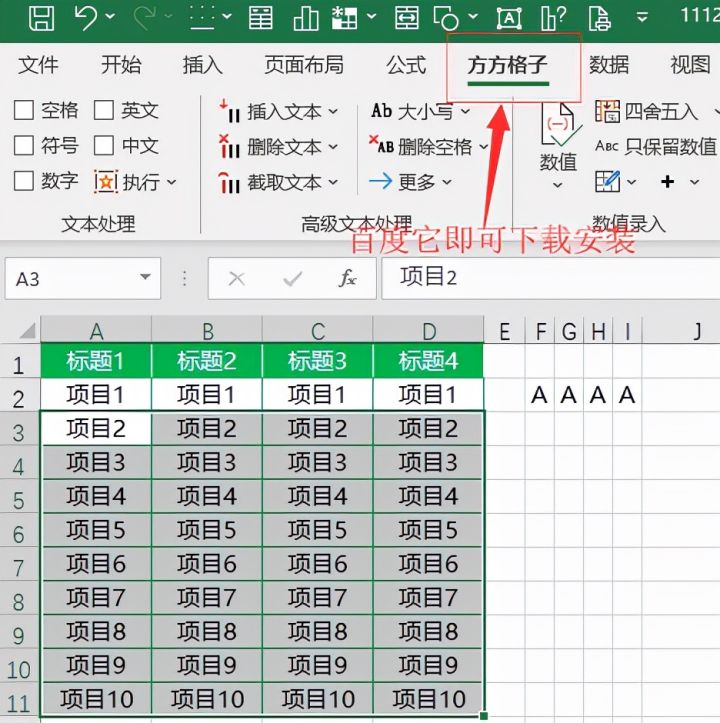This screenshot has height=723, width=720.
Task: Click the Save icon in quick access toolbar
Action: click(42, 18)
